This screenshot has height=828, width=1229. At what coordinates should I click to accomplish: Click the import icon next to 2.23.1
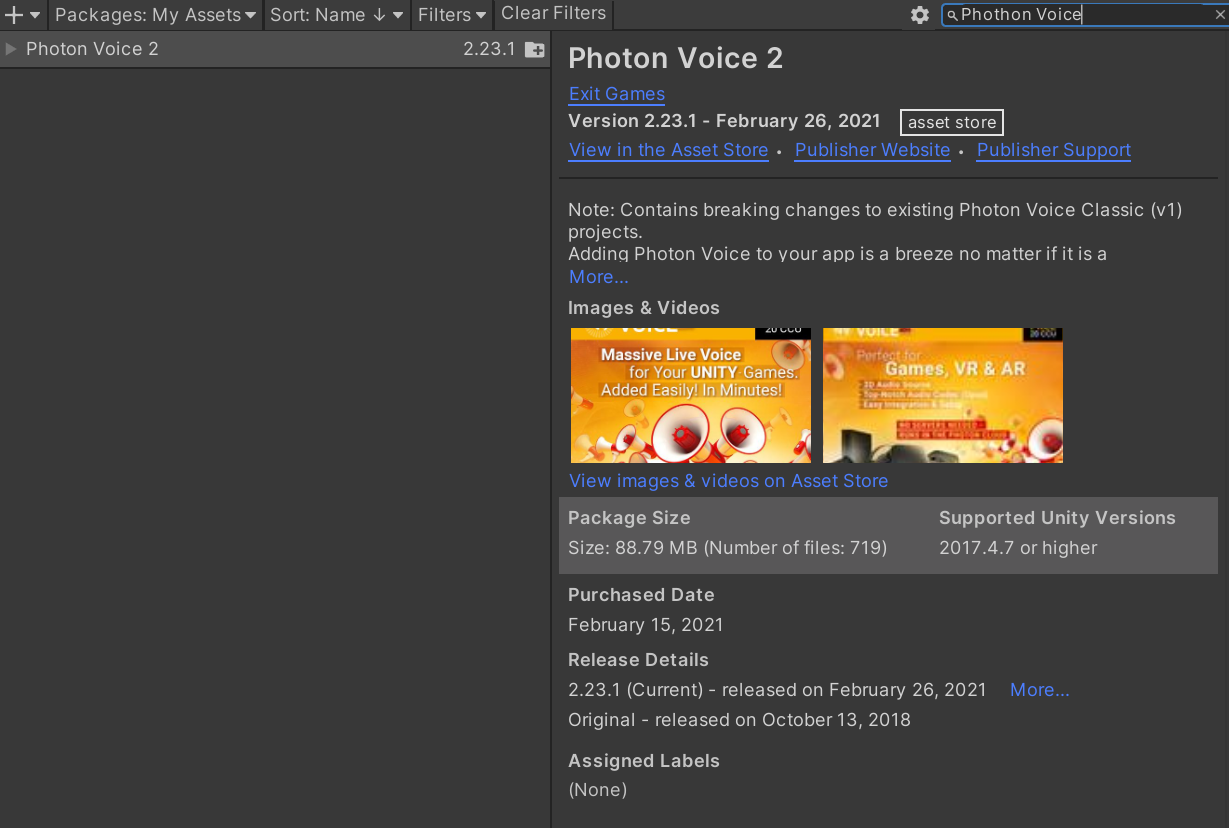point(535,49)
